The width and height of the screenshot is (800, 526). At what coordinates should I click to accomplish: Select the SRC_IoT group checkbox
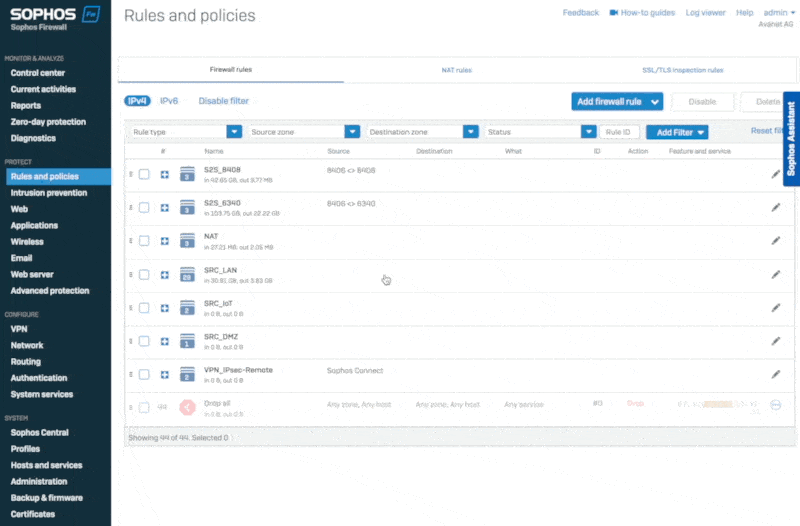144,308
